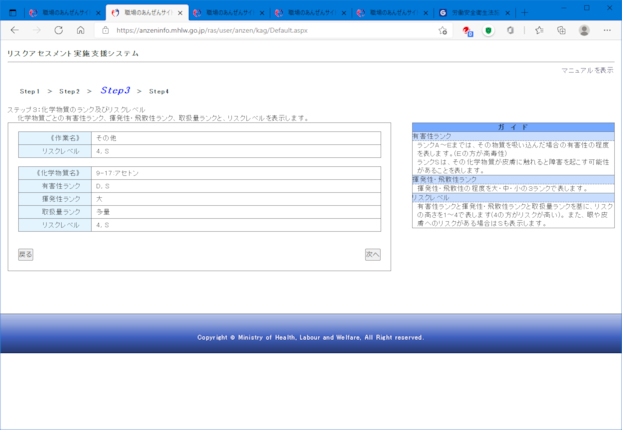This screenshot has width=622, height=430.
Task: Click the address bar URL
Action: tap(212, 31)
